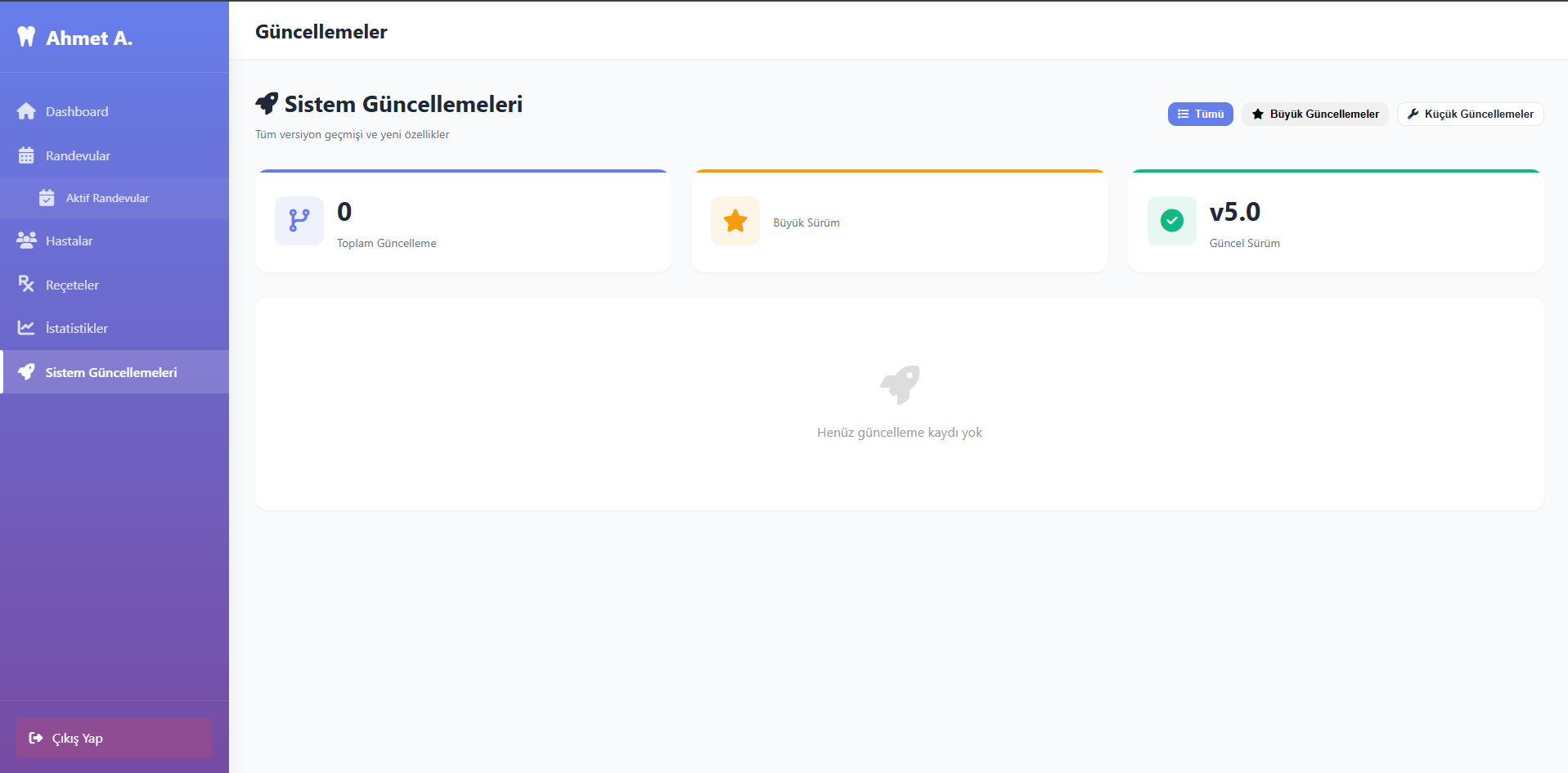Click the people icon beside Hastalar
This screenshot has height=773, width=1568.
pos(26,240)
